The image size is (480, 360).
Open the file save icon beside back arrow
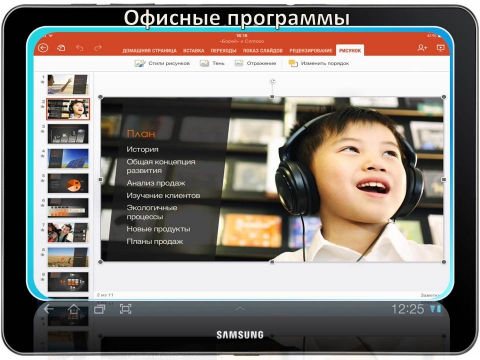pyautogui.click(x=61, y=48)
